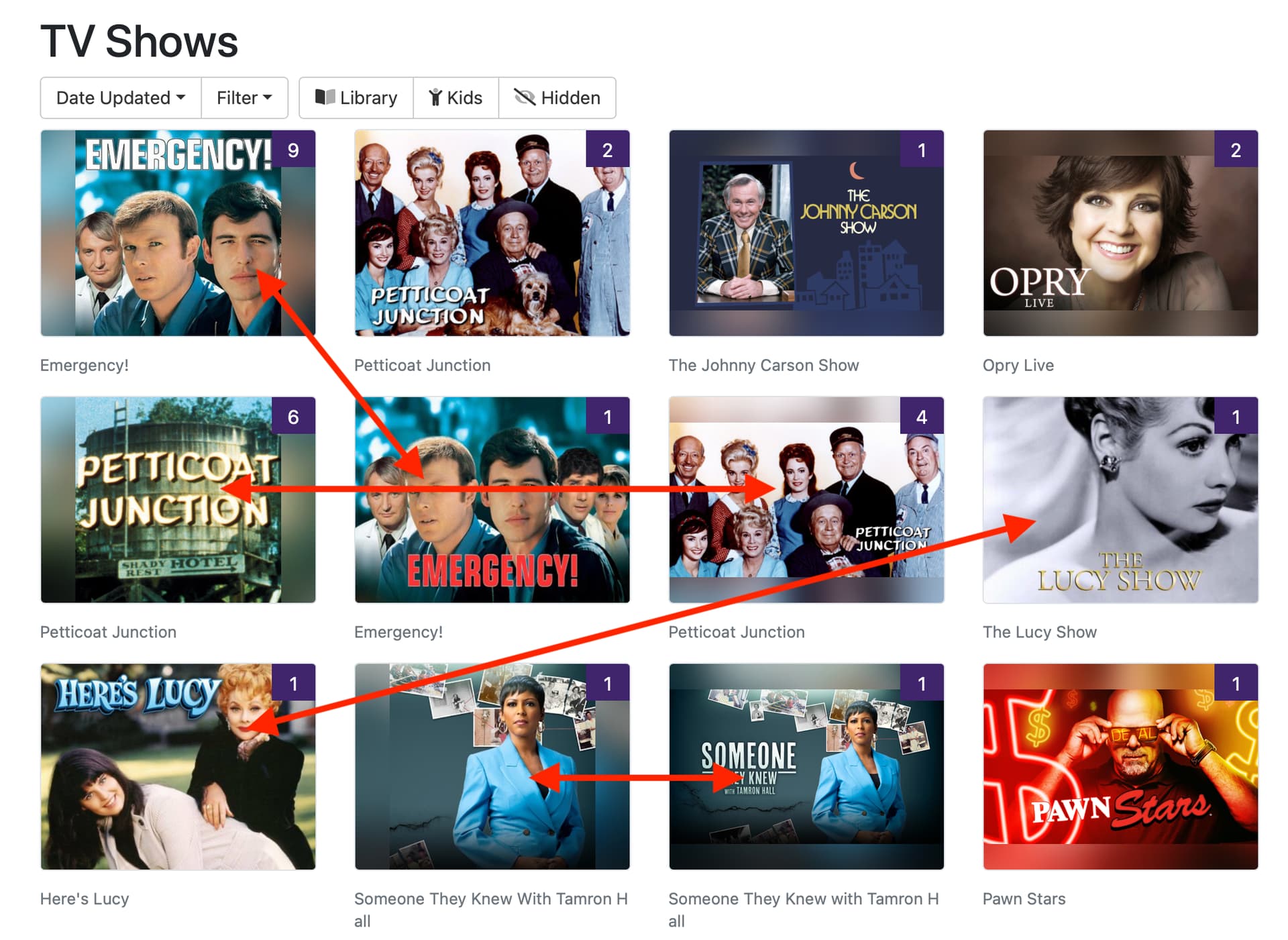
Task: Toggle the Library filter button label
Action: [368, 98]
